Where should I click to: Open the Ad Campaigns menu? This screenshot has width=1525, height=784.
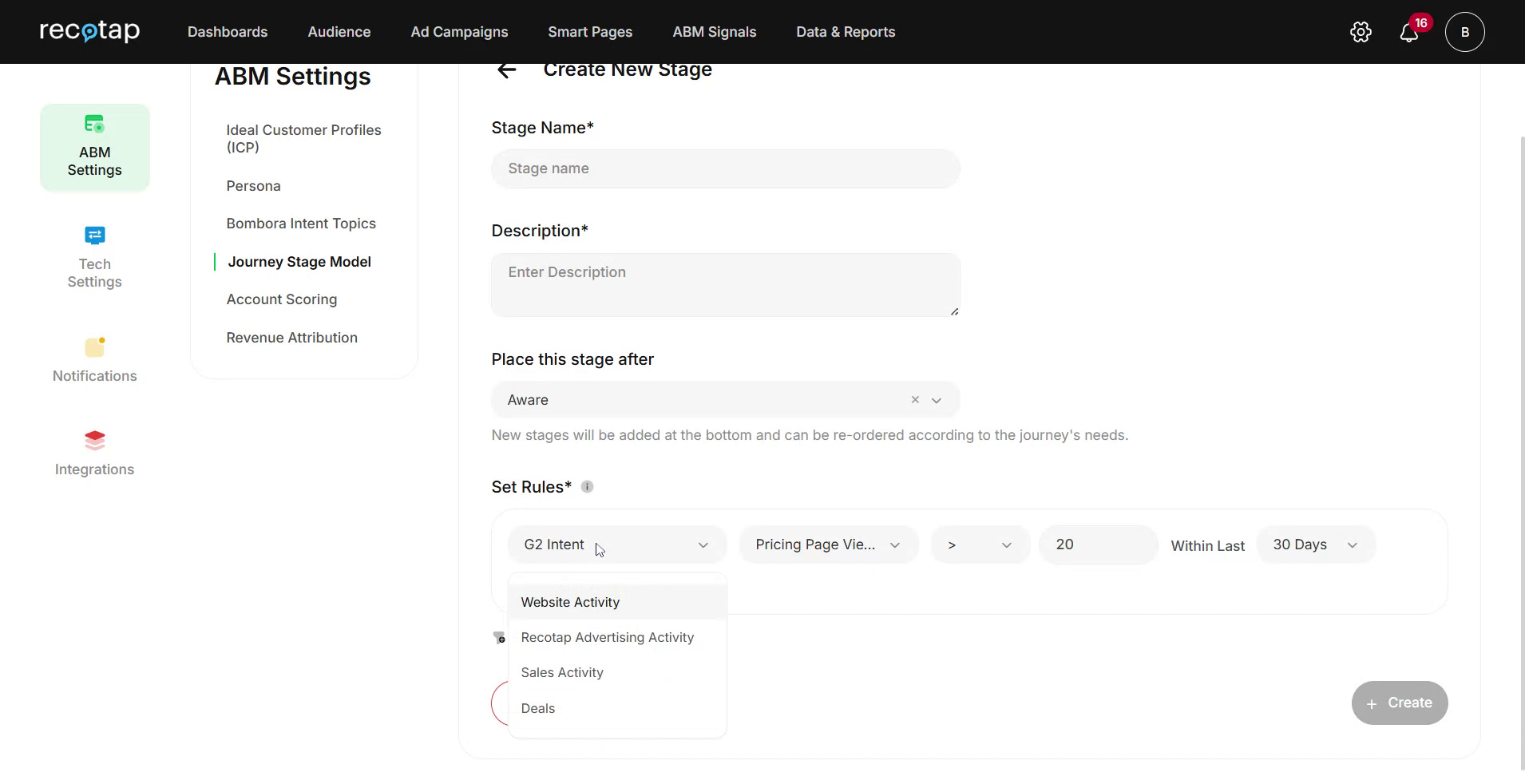tap(459, 32)
